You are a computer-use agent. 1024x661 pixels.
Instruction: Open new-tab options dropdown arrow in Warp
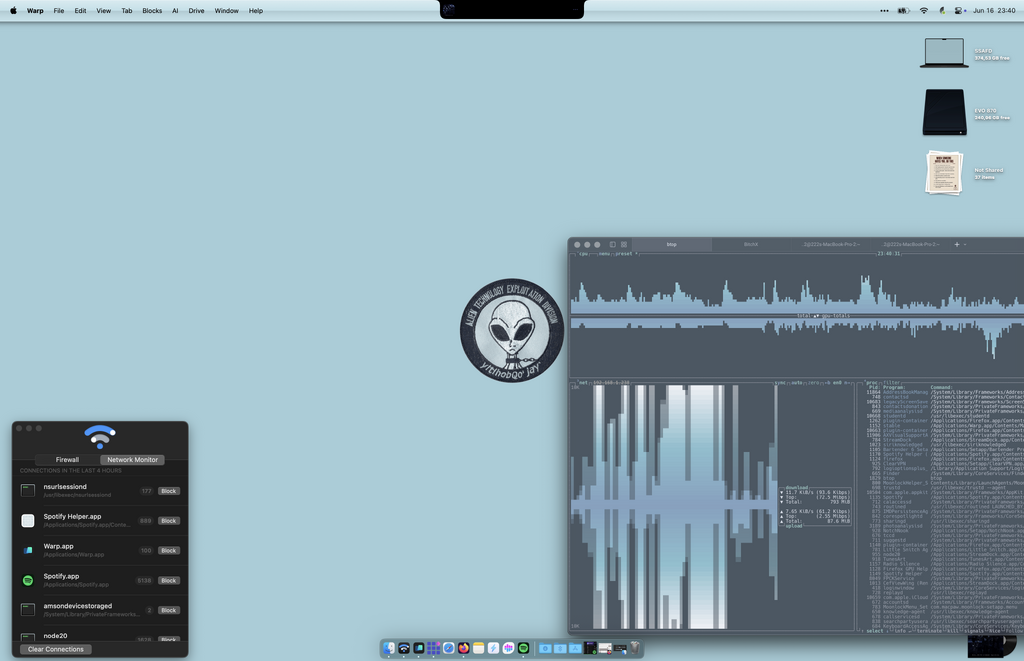pyautogui.click(x=965, y=244)
